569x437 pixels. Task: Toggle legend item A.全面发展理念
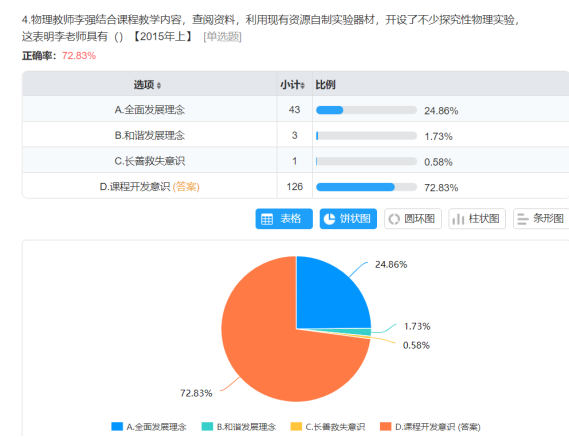click(x=149, y=427)
